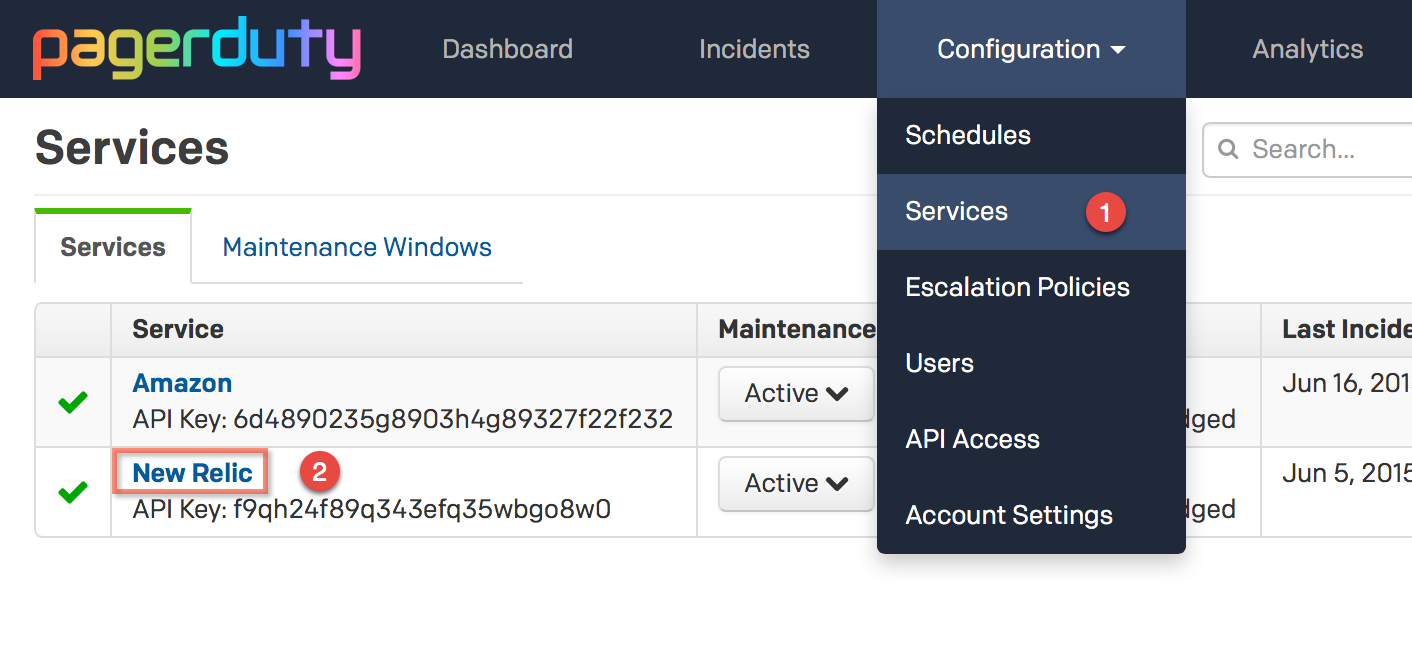Click the Jun 5, 2015 incident date
This screenshot has height=662, width=1412.
click(1346, 473)
